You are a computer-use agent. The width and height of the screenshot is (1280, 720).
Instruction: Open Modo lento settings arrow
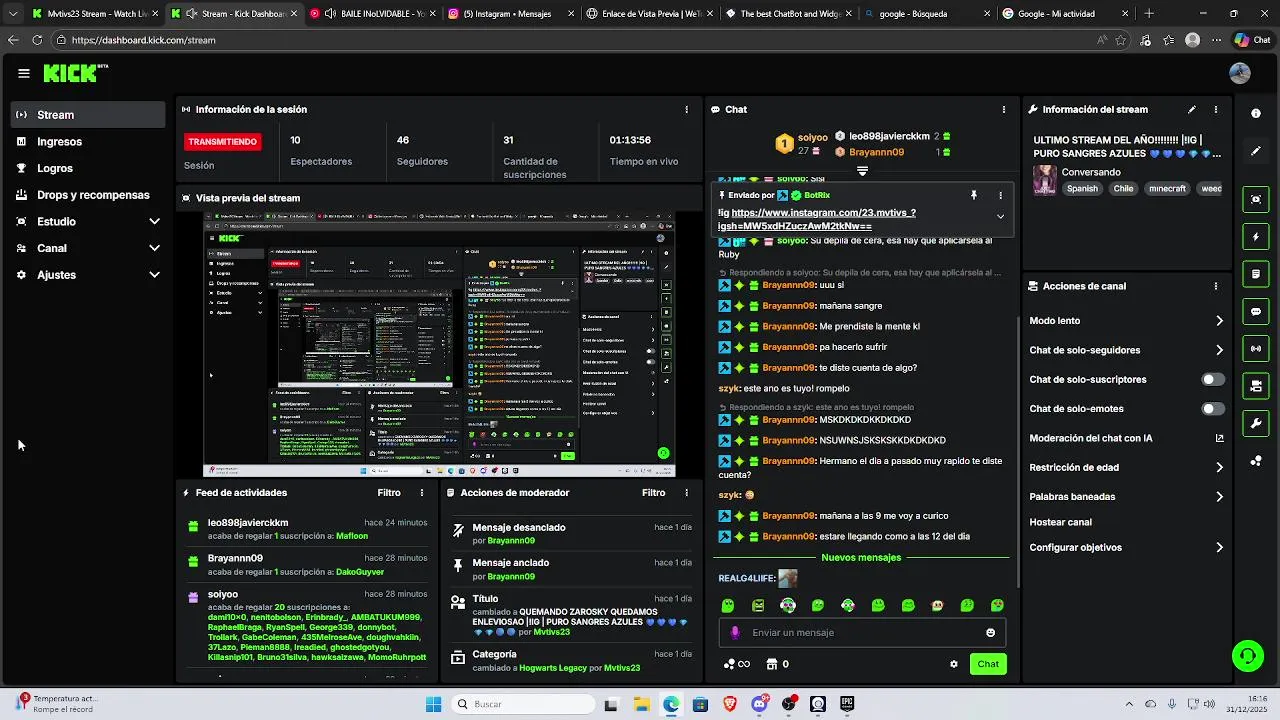coord(1219,321)
